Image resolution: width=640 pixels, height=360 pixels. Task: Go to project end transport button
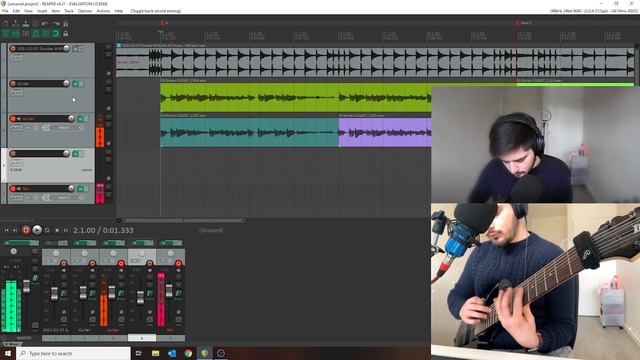(x=15, y=231)
